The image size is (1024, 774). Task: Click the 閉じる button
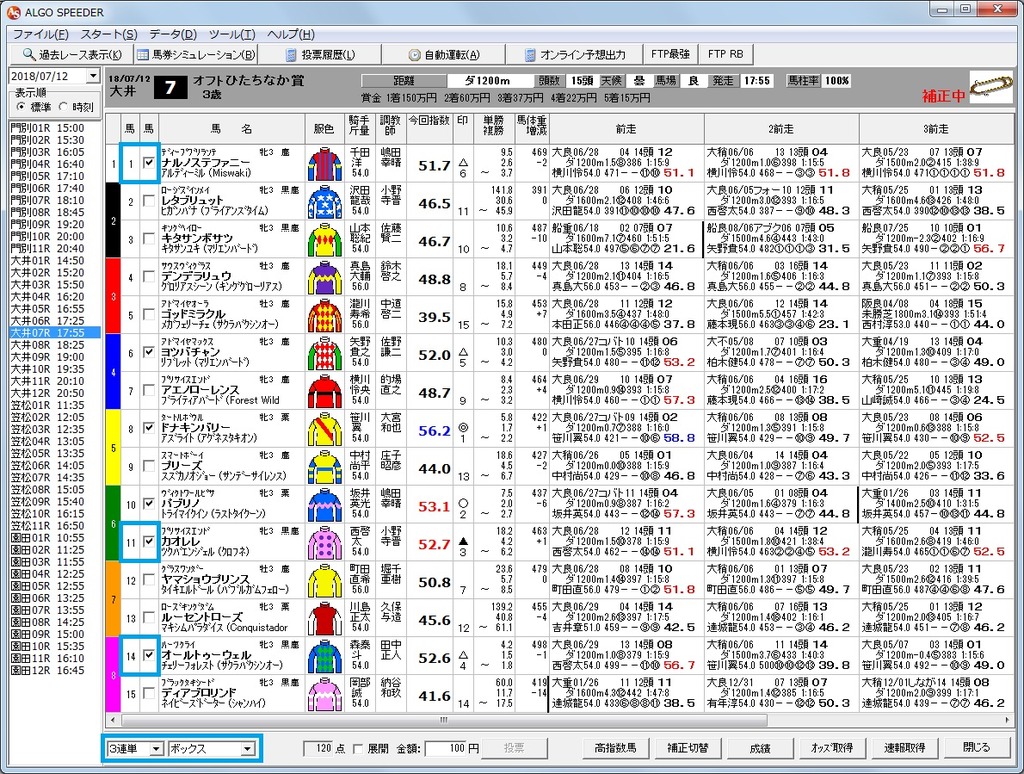976,748
